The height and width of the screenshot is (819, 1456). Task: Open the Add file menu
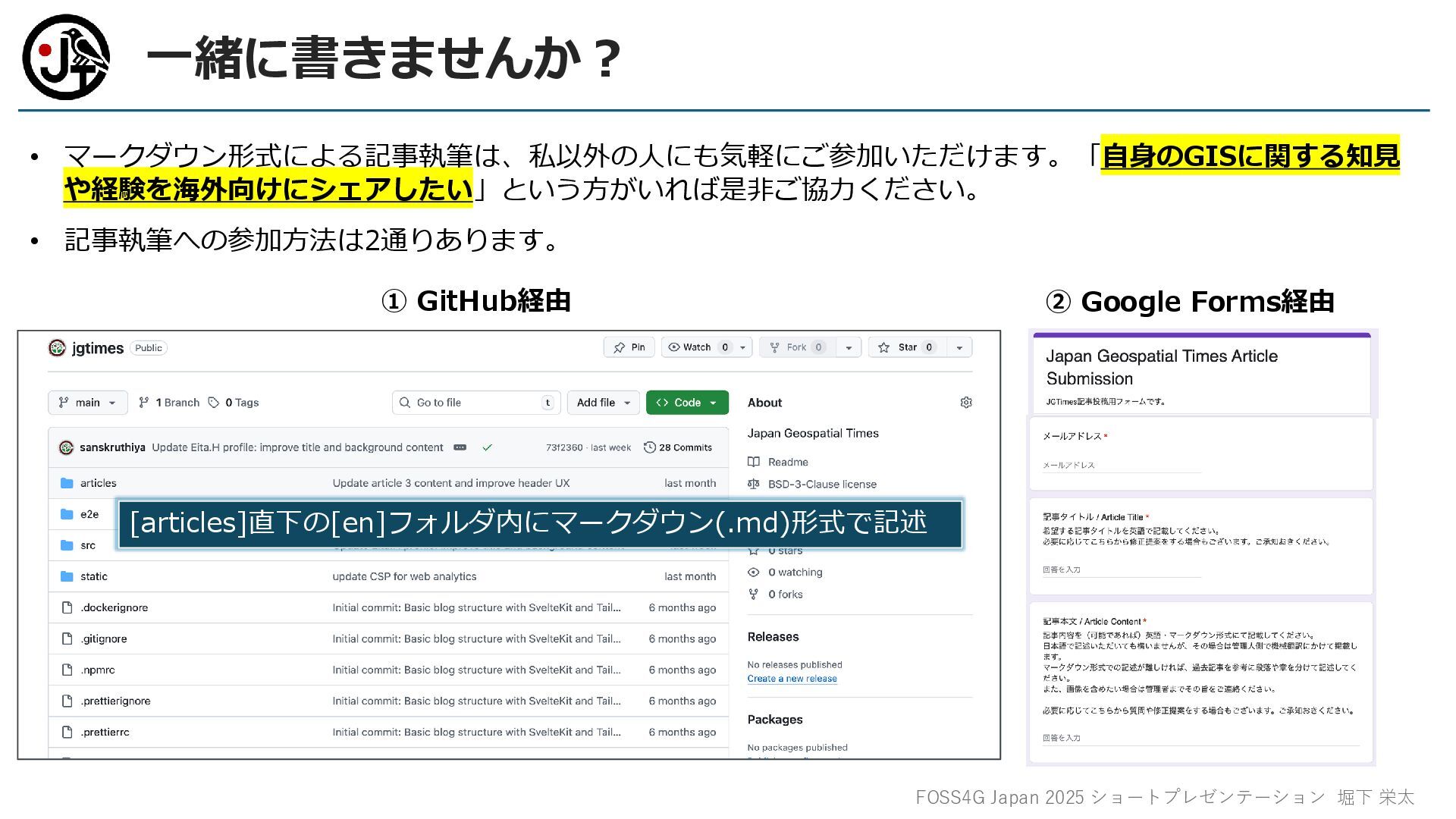pyautogui.click(x=603, y=403)
